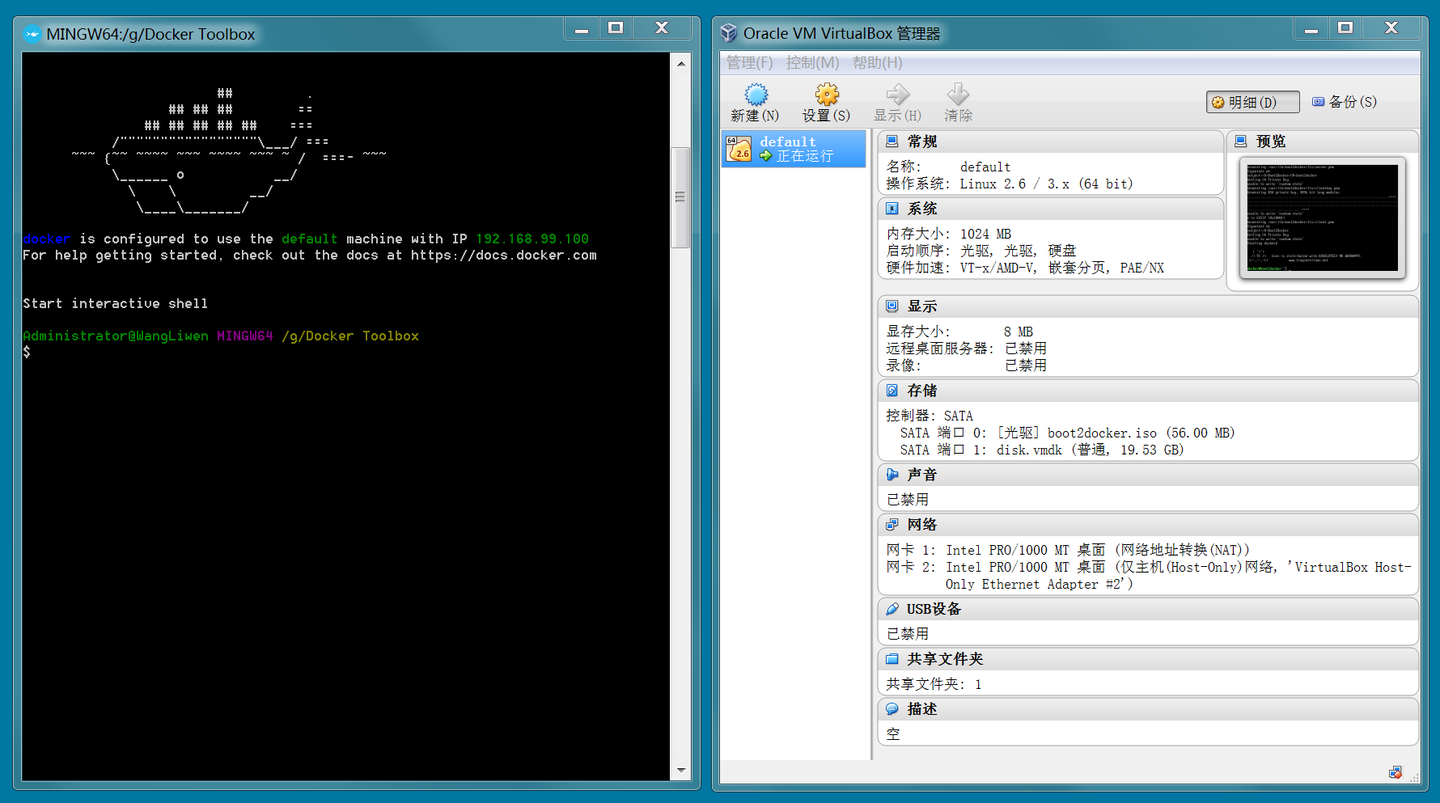The width and height of the screenshot is (1440, 803).
Task: Click the Storage (存储) header title
Action: (922, 390)
